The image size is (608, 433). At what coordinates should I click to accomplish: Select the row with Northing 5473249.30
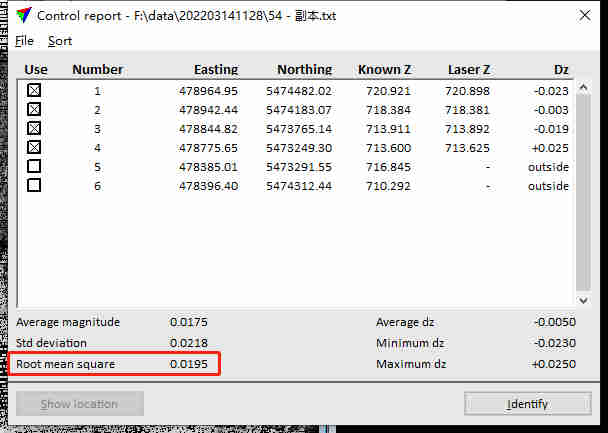coord(298,148)
